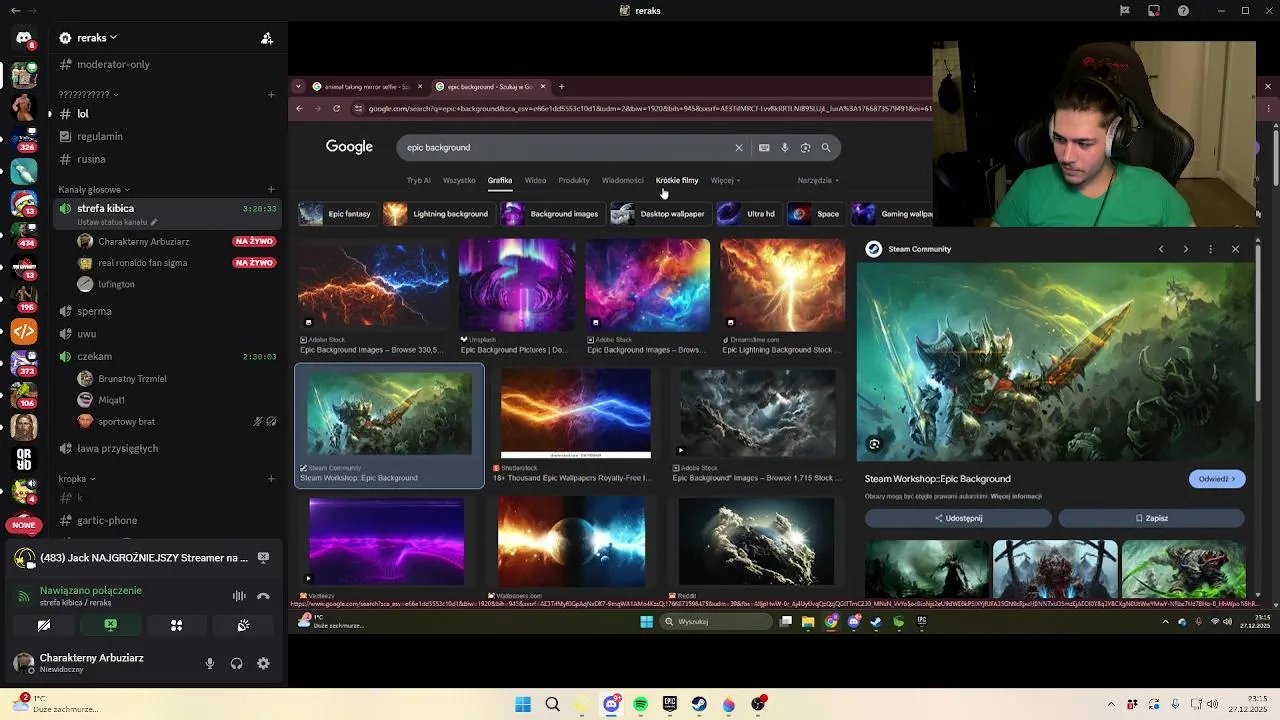Open voice noise suppression waveform icon
Viewport: 1280px width, 720px height.
pyautogui.click(x=239, y=596)
